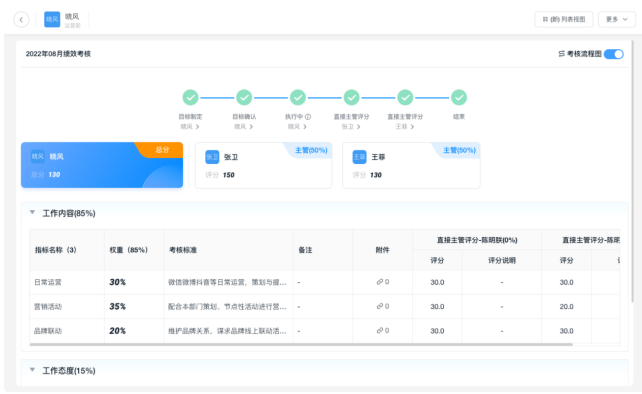Viewport: 642px width, 394px height.
Task: Collapse the 工作内容(85%) section
Action: pos(32,212)
